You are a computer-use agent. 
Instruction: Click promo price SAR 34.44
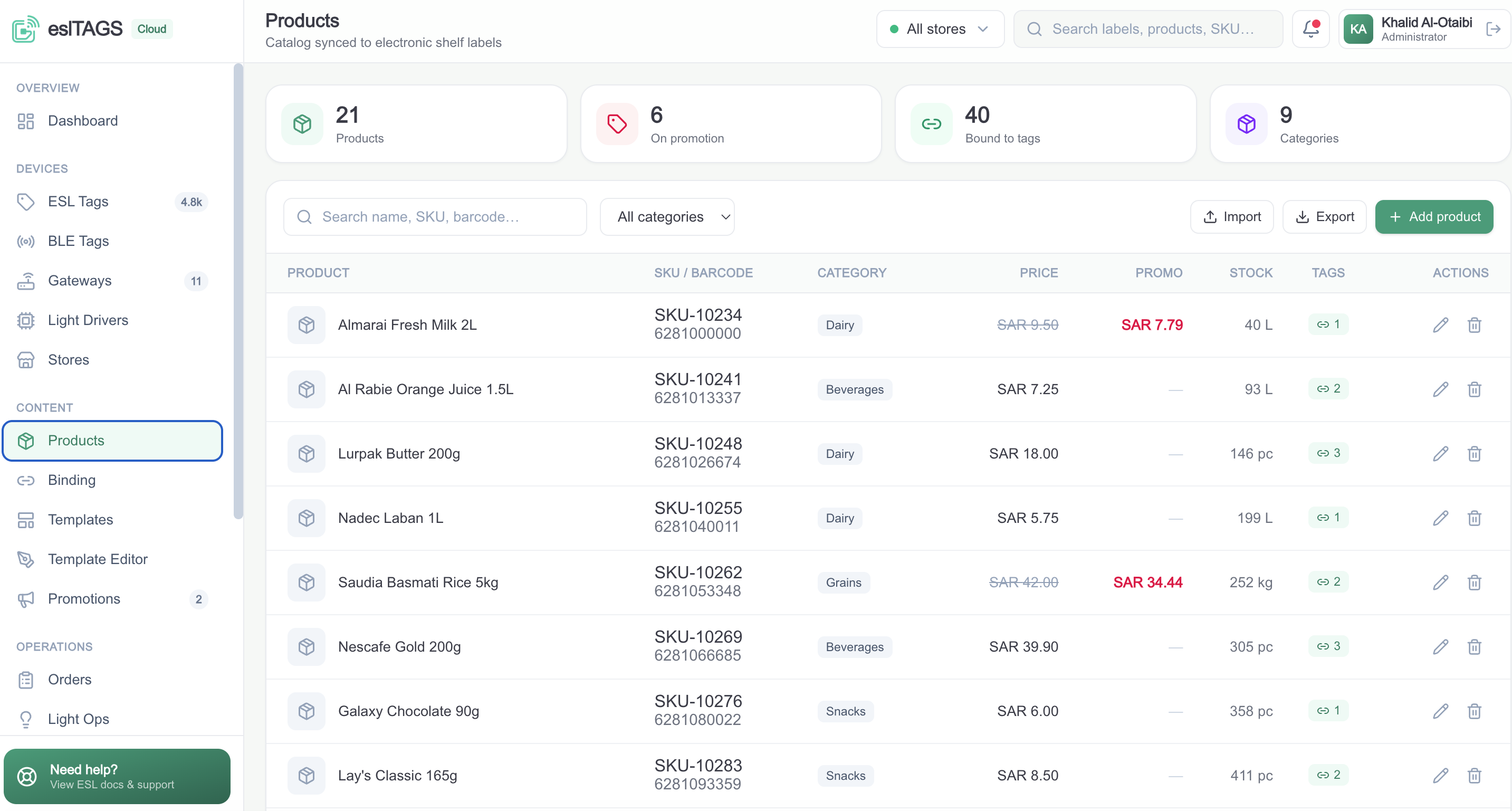pyautogui.click(x=1147, y=583)
